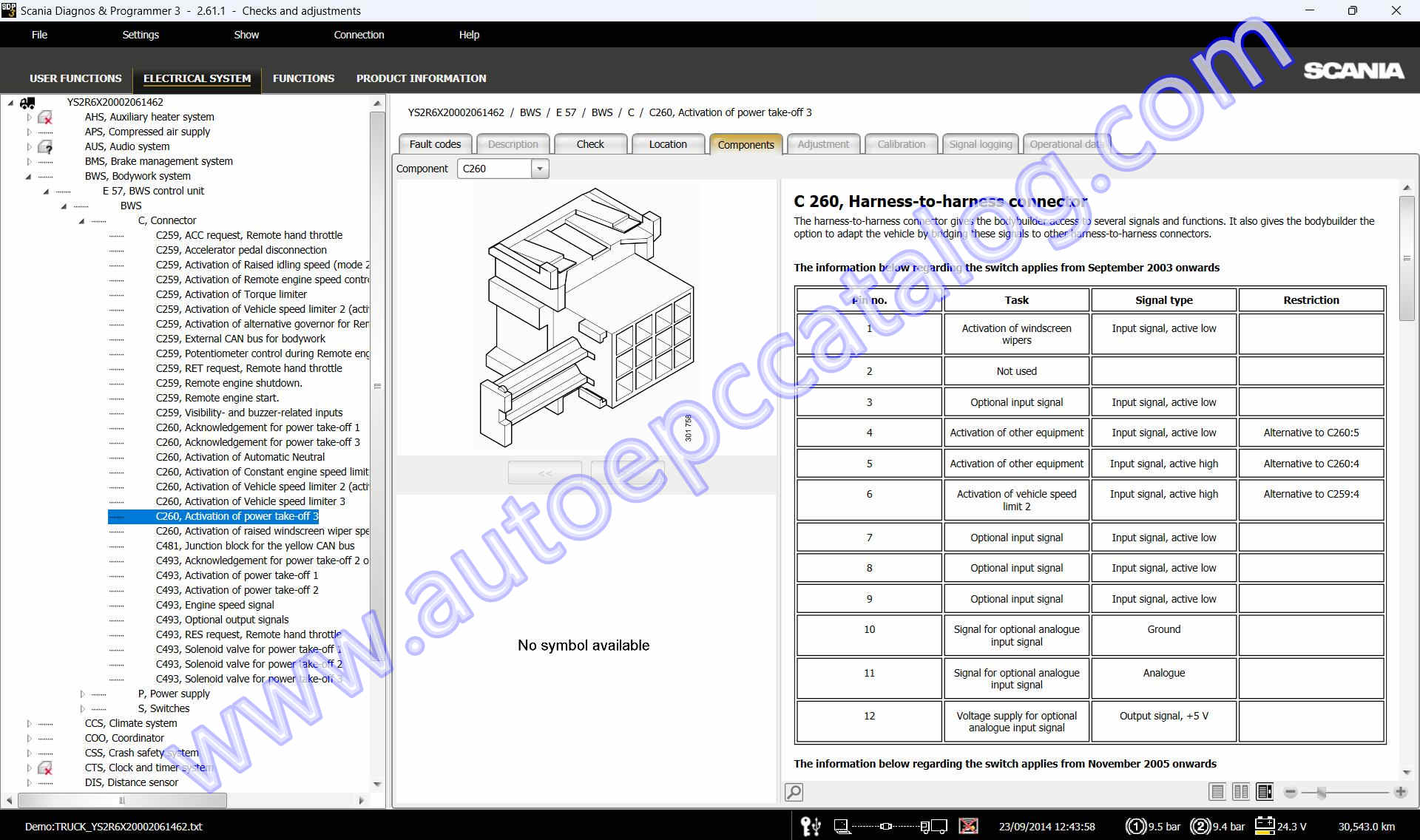Click the << previous symbol button
The width and height of the screenshot is (1420, 840).
tap(544, 472)
